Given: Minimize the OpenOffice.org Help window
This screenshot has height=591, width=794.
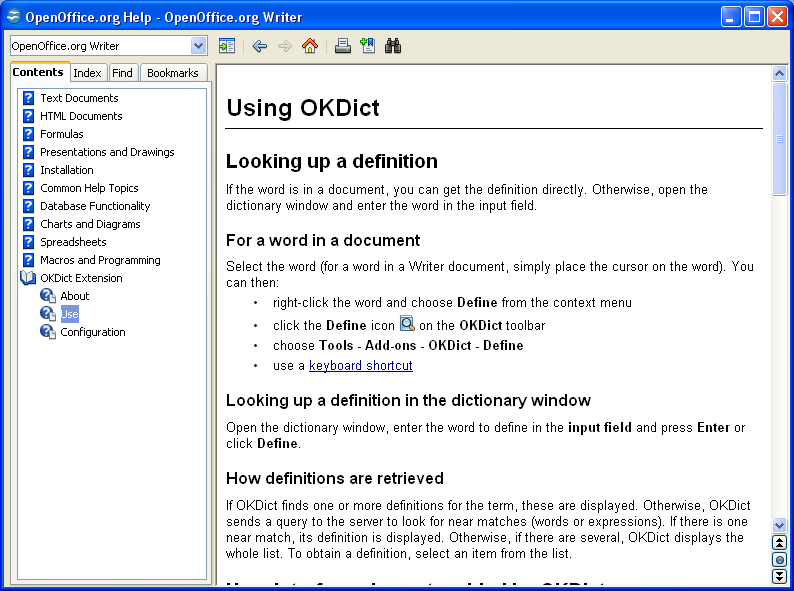Looking at the screenshot, I should click(731, 17).
